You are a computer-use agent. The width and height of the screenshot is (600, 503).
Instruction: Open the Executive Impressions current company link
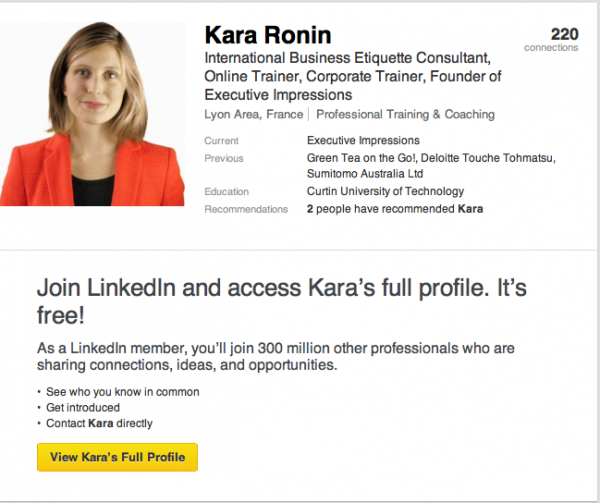[363, 141]
